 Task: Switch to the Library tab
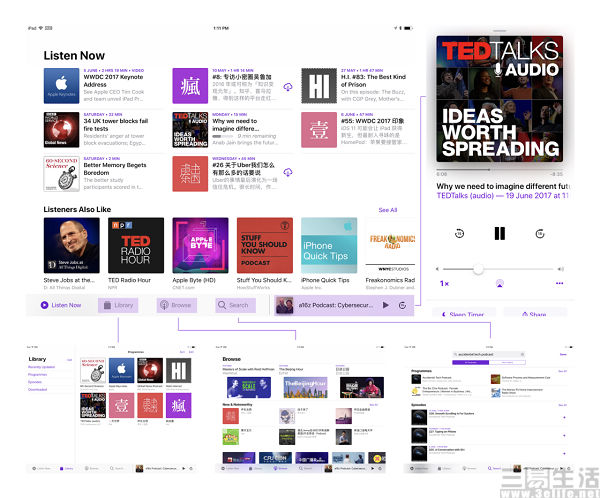(118, 305)
